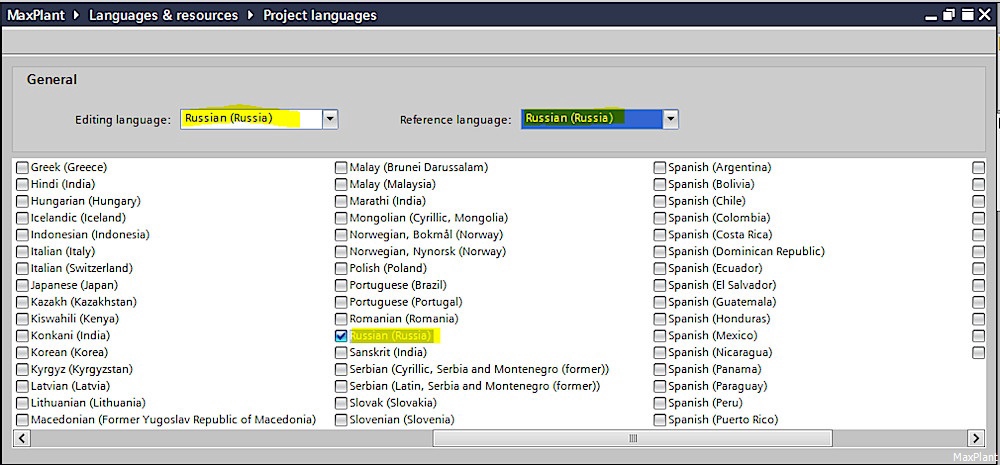Click the horizontal scrollbar right arrow
Image resolution: width=1000 pixels, height=465 pixels.
976,438
